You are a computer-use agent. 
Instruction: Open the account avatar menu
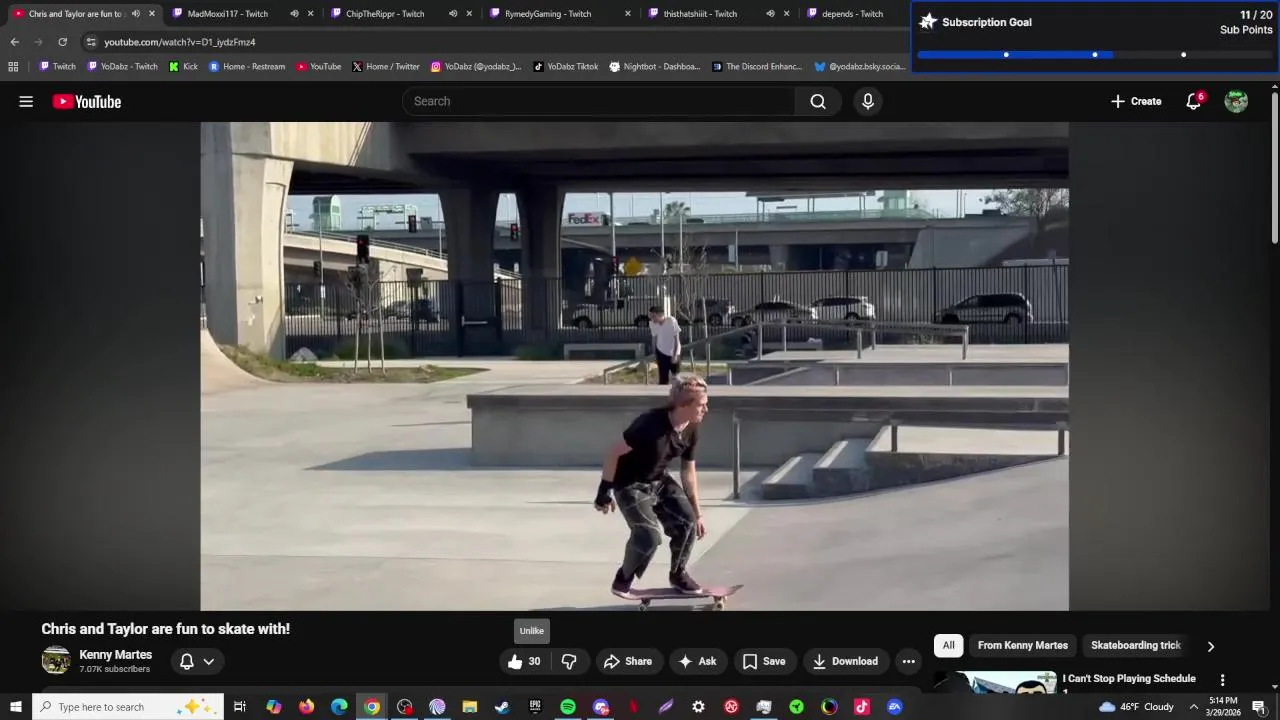coord(1236,101)
